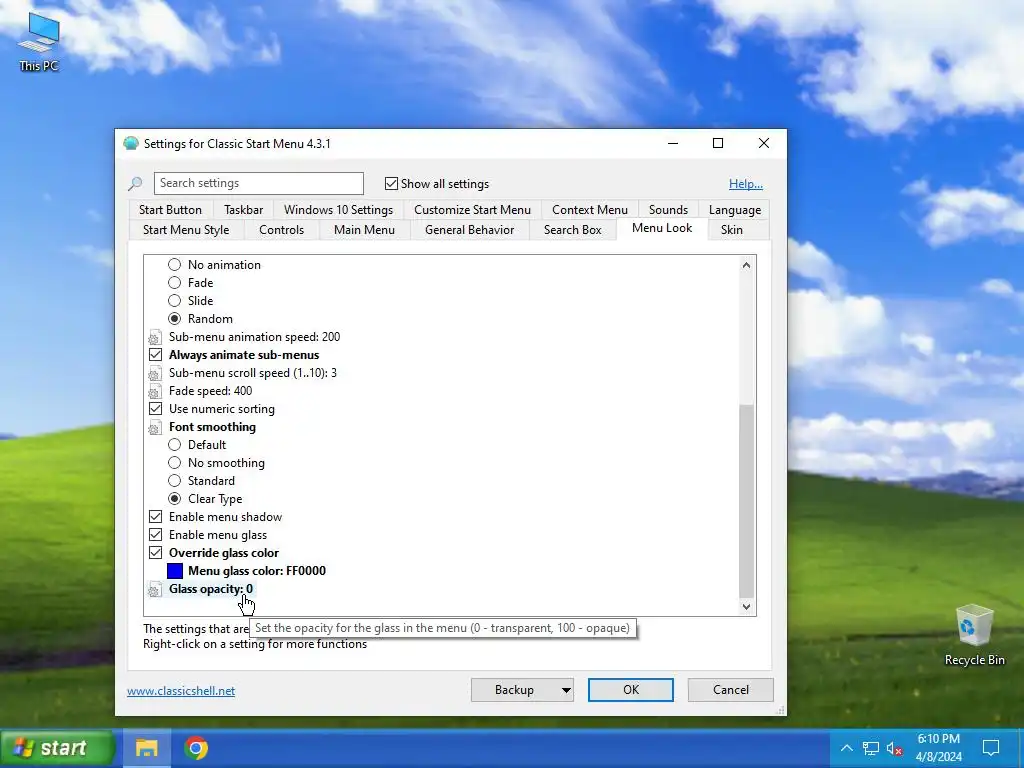1024x768 pixels.
Task: Select the Menu Look tab
Action: pos(662,228)
